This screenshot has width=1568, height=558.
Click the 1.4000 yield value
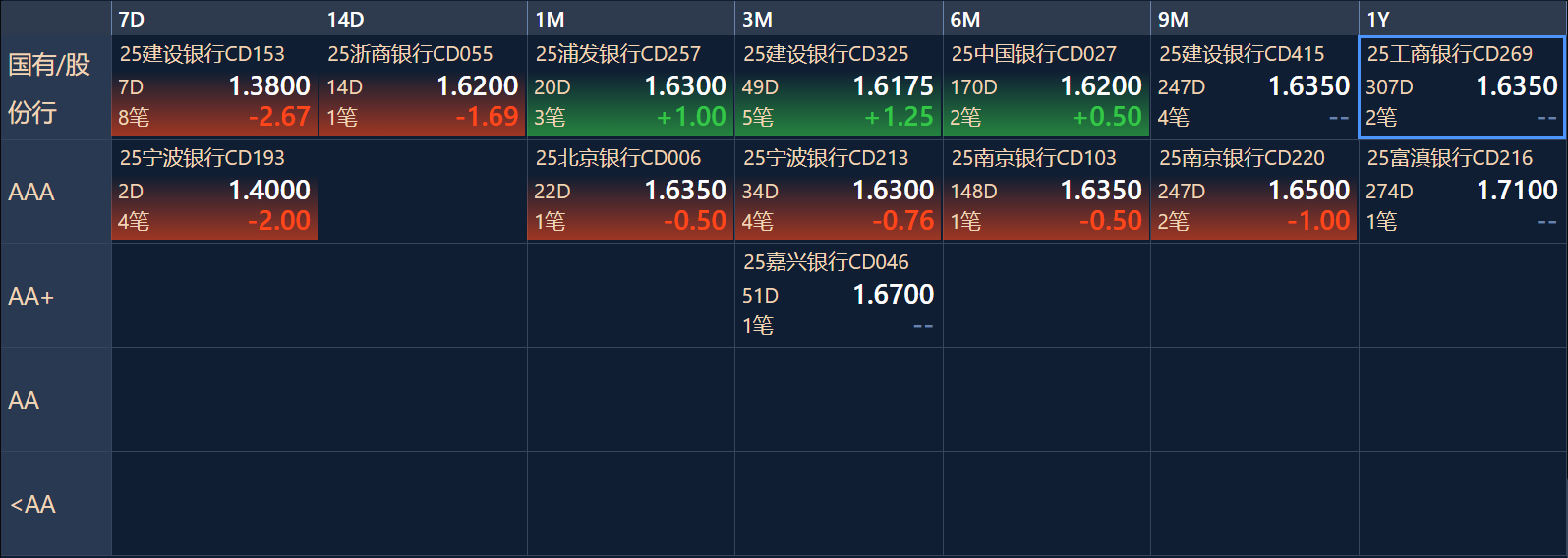click(269, 191)
